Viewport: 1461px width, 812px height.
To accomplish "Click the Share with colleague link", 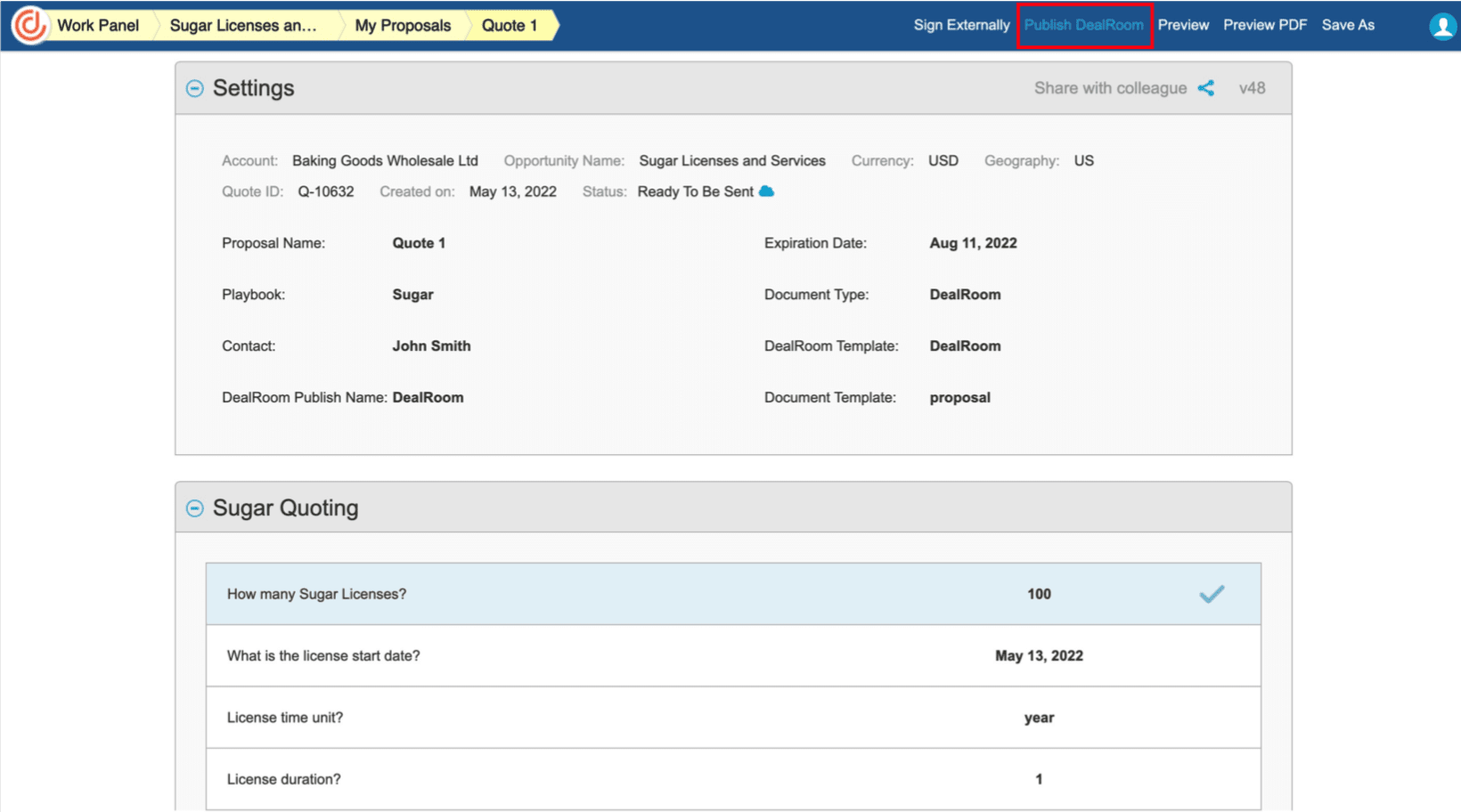I will [x=1110, y=87].
